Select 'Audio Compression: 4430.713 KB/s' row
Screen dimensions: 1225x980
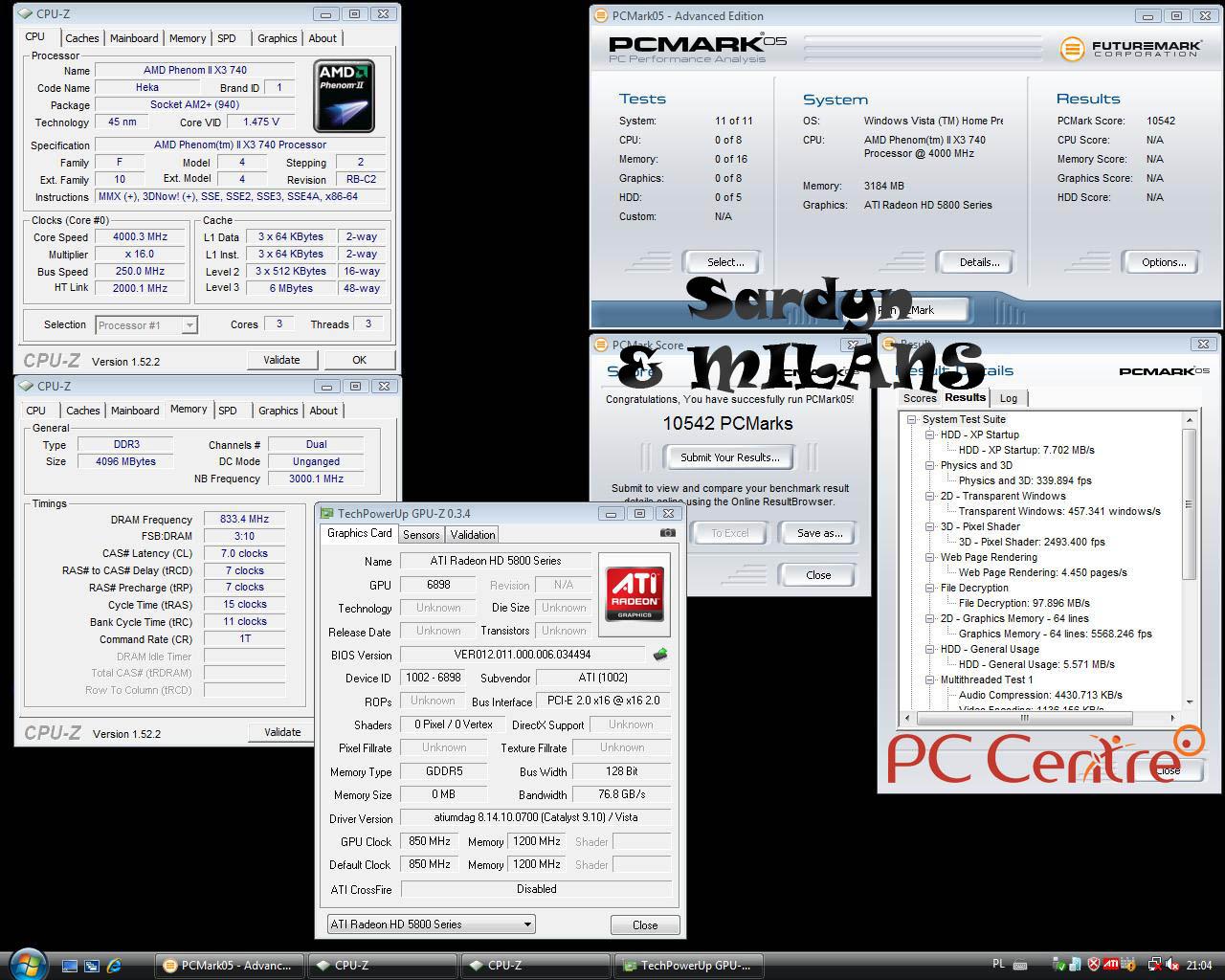click(1040, 695)
